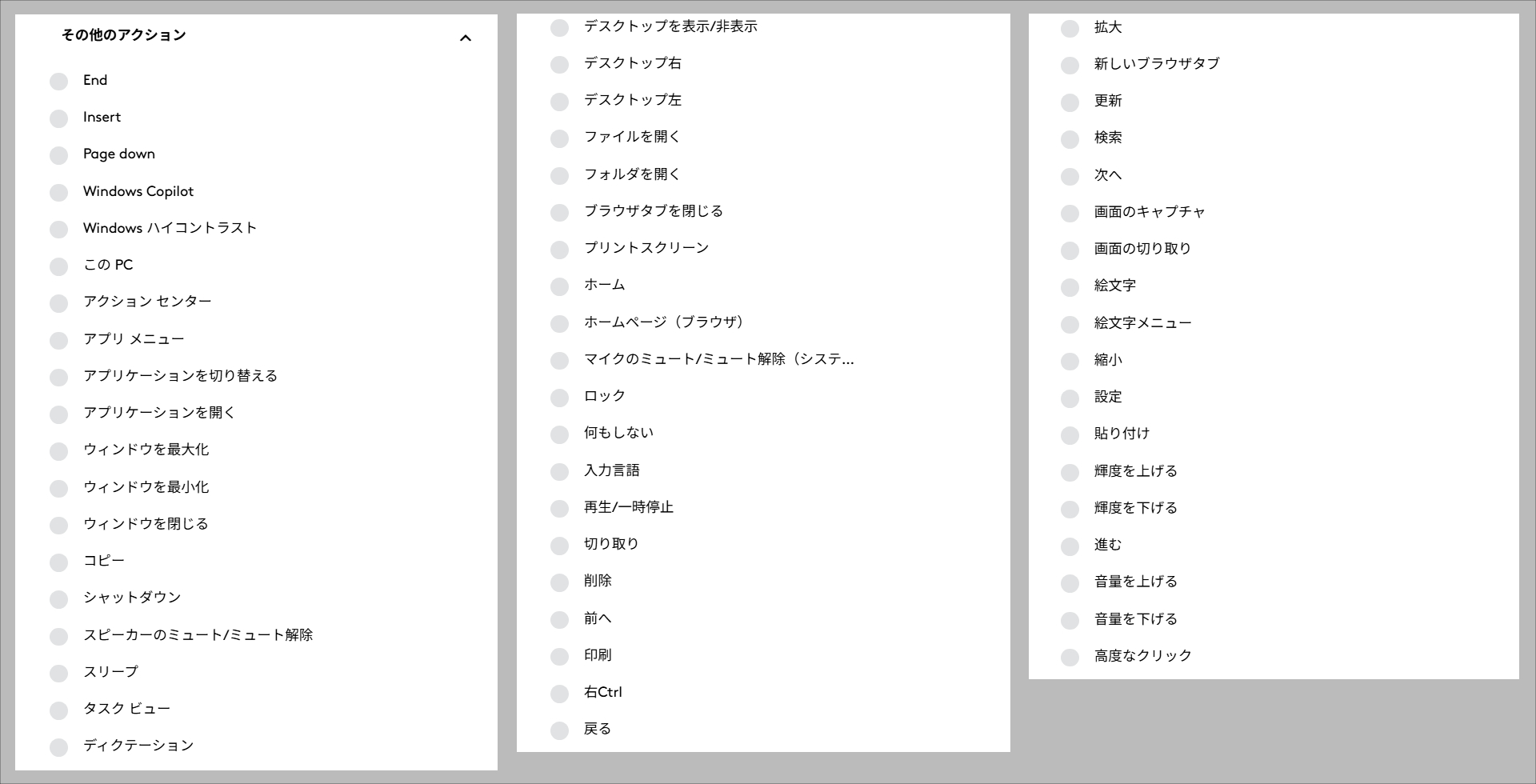This screenshot has width=1536, height=784.
Task: Select マイクのミュート/ミュート解除 option
Action: (559, 360)
